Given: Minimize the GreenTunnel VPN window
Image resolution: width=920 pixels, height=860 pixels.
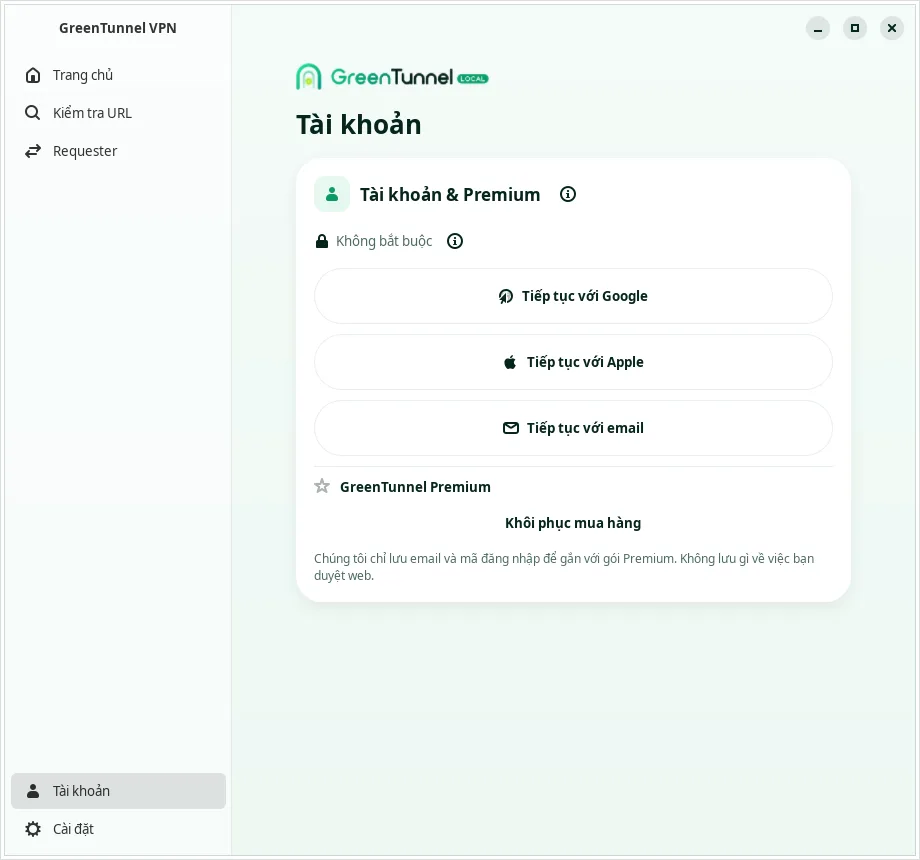Looking at the screenshot, I should click(818, 28).
